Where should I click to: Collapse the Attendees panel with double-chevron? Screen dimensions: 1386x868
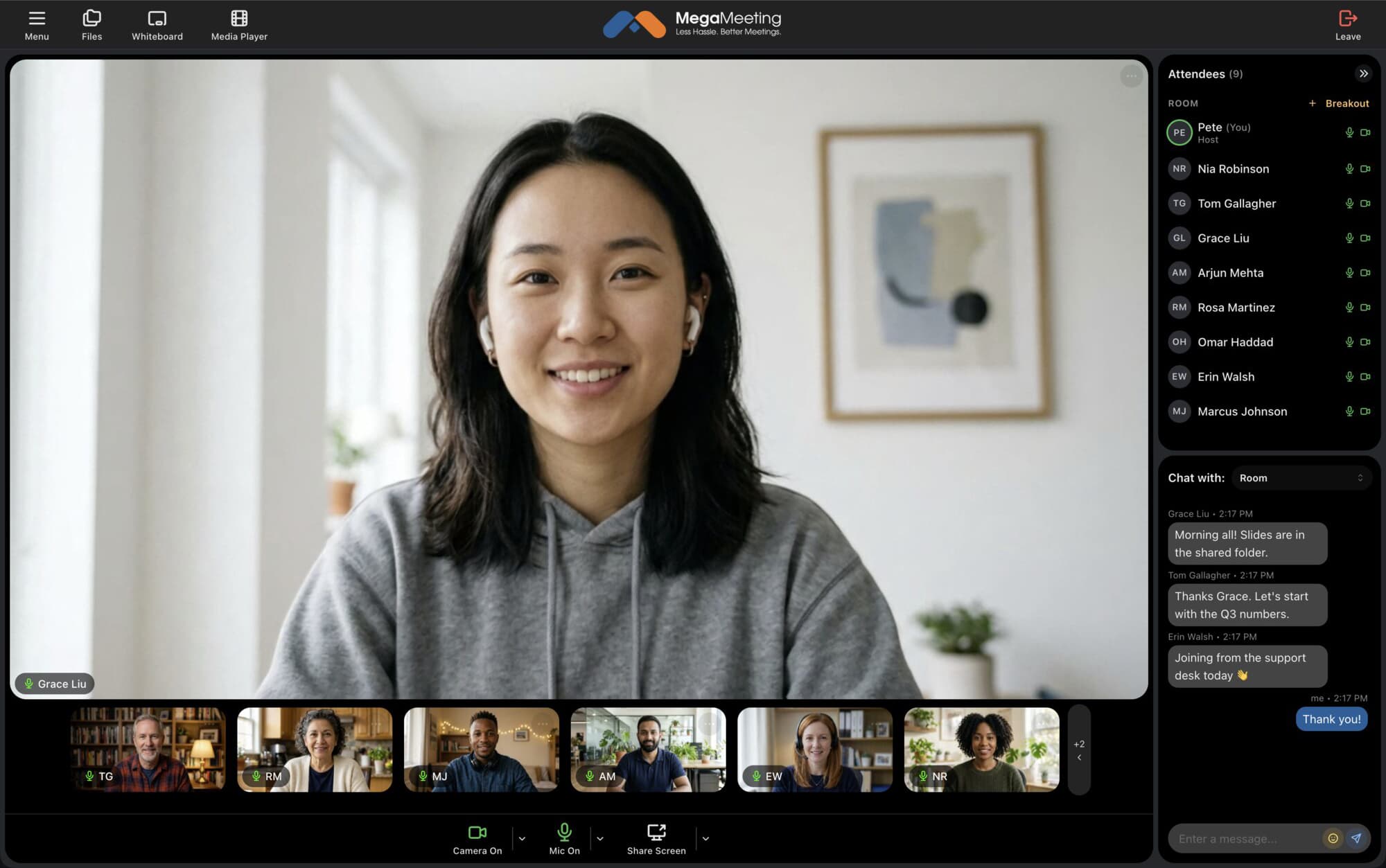[x=1363, y=73]
